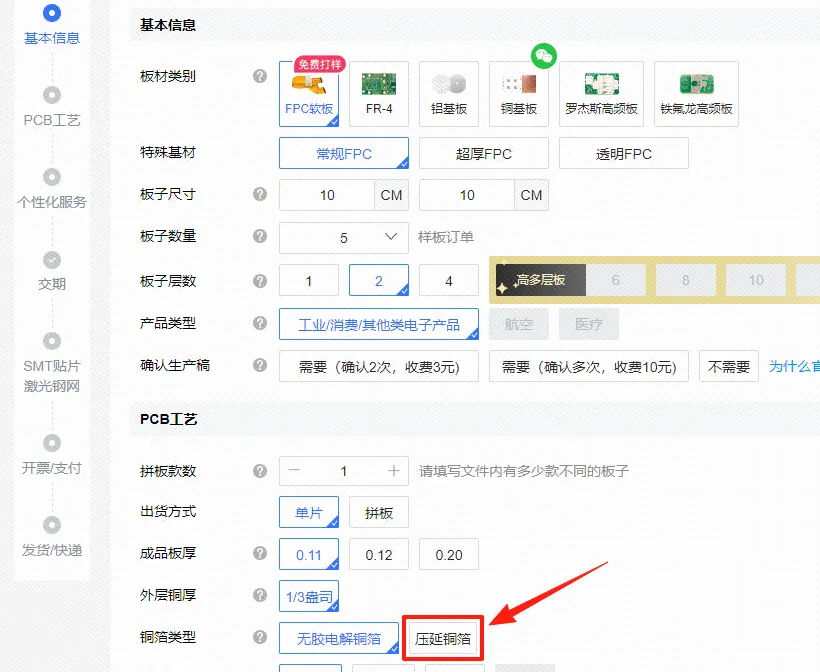Viewport: 820px width, 672px height.
Task: Click the help icon next to 板材类别
Action: pyautogui.click(x=260, y=76)
